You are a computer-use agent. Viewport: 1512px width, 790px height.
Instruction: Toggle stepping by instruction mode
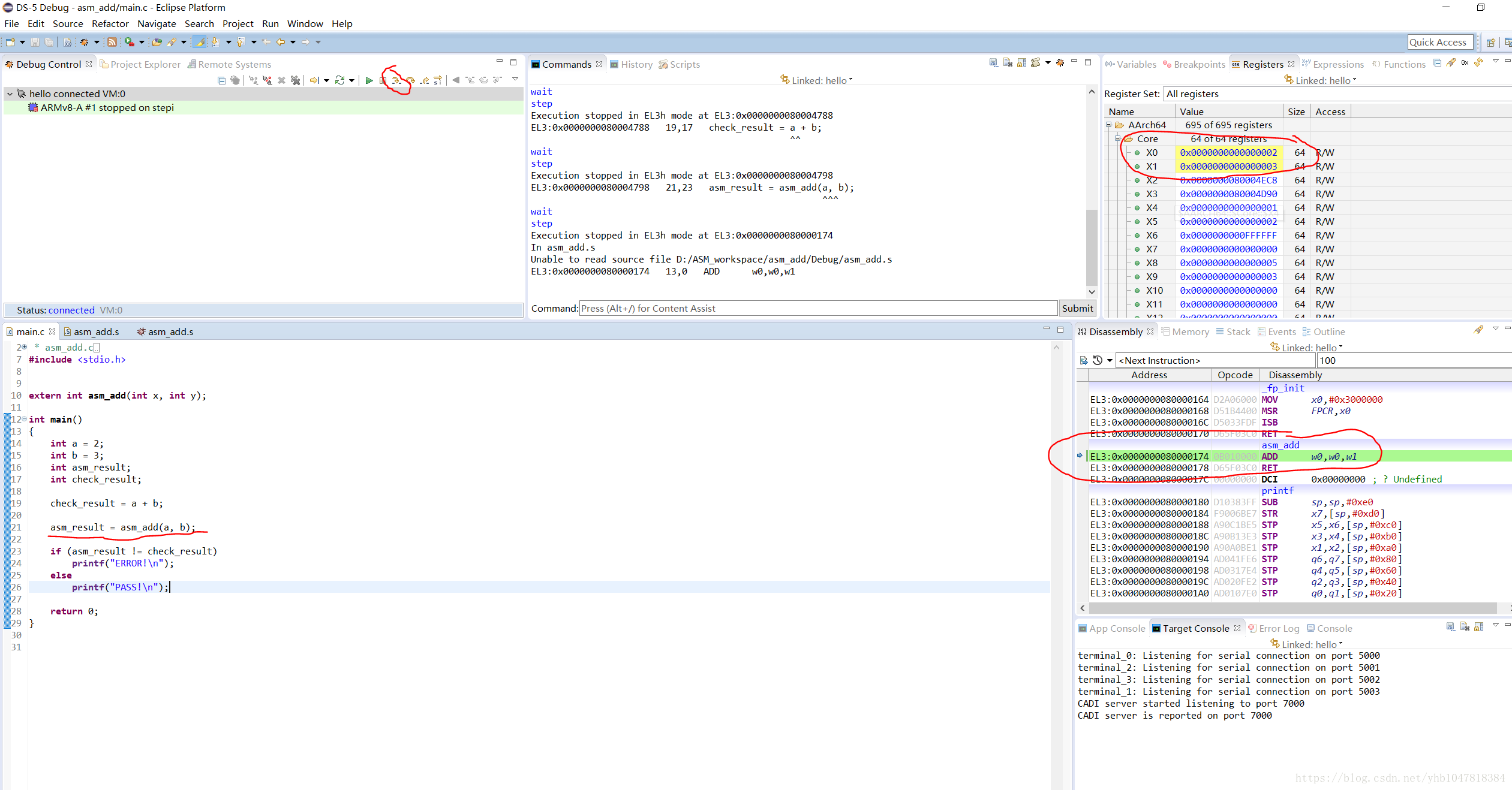438,80
